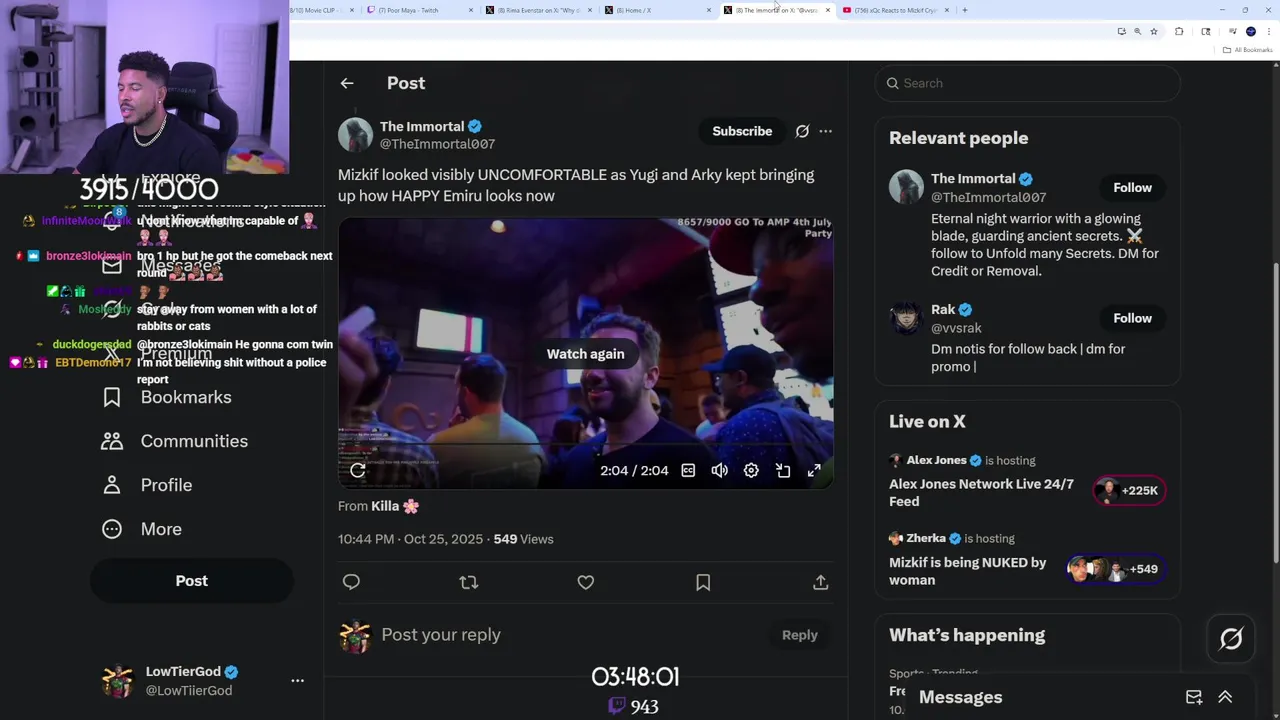Open The Immortal's profile avatar on post
Viewport: 1280px width, 720px height.
(x=355, y=135)
